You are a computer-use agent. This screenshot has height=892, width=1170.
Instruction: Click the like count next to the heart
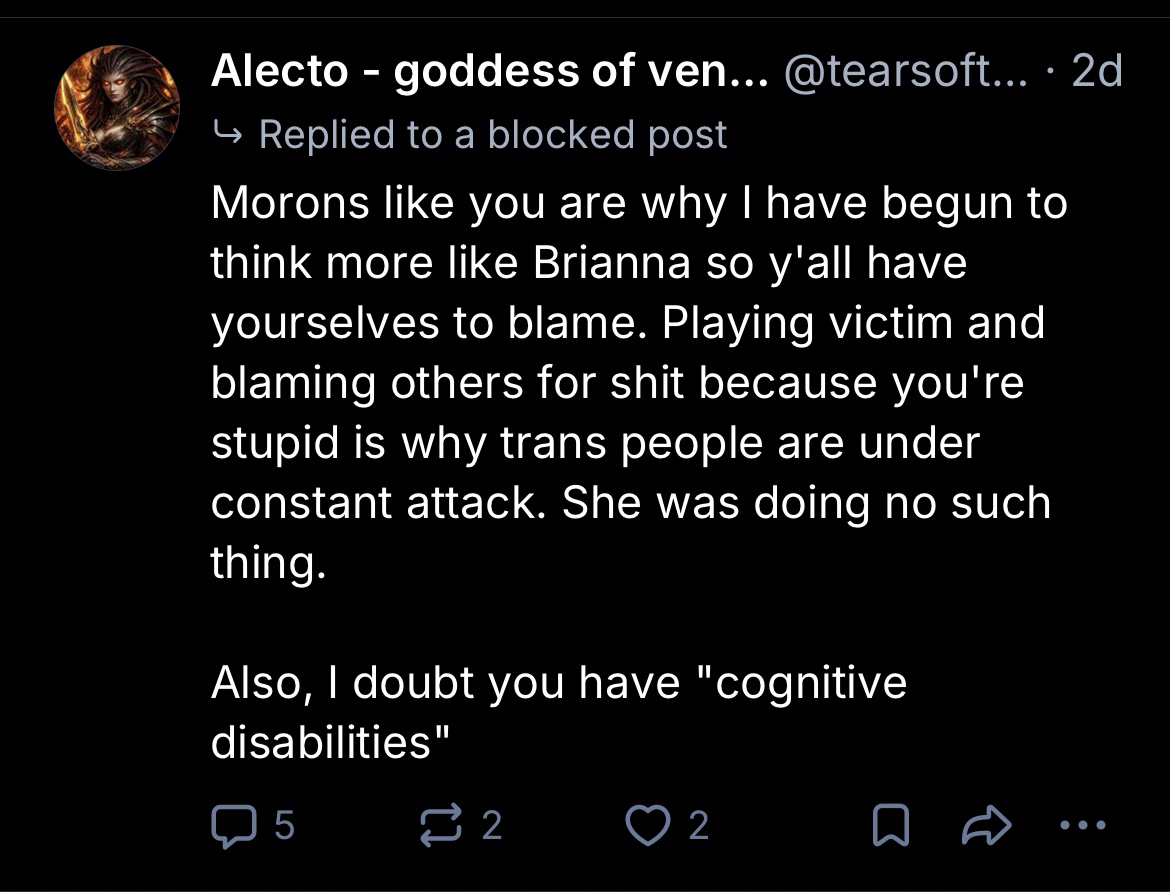[698, 825]
